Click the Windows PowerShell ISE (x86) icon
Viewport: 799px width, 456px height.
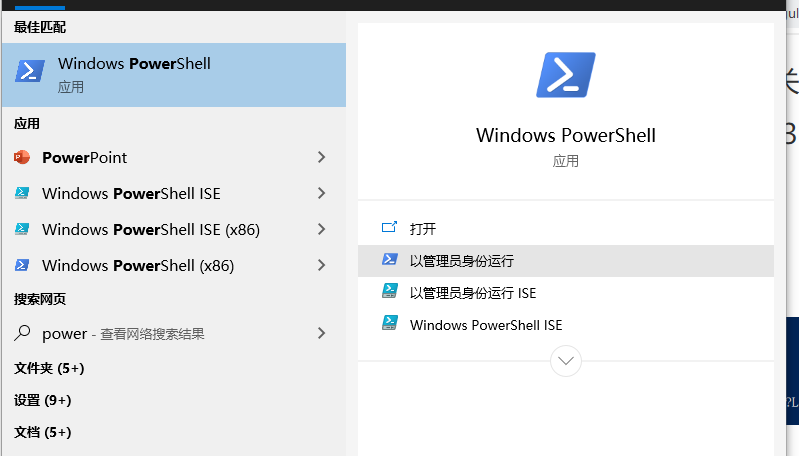22,229
